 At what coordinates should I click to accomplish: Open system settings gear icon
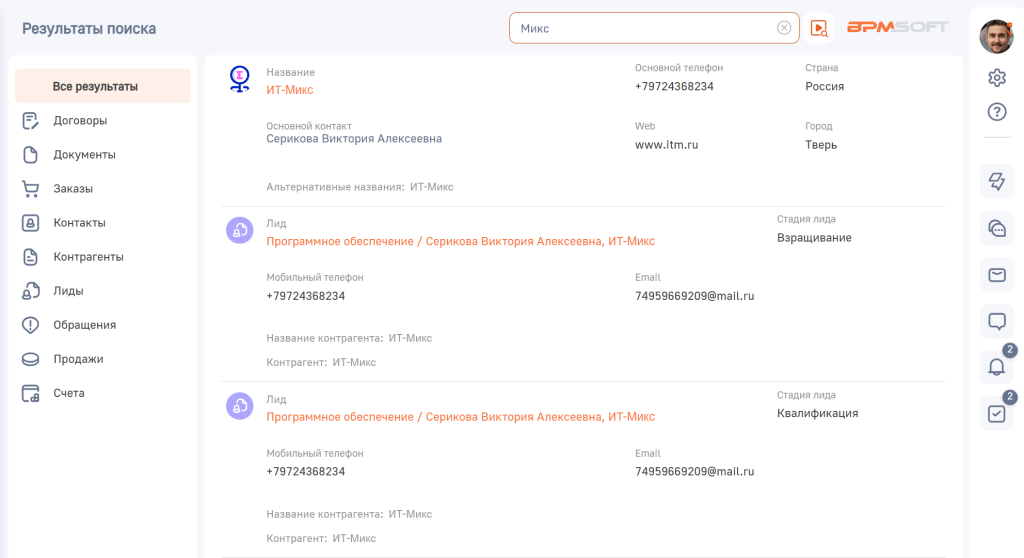996,78
